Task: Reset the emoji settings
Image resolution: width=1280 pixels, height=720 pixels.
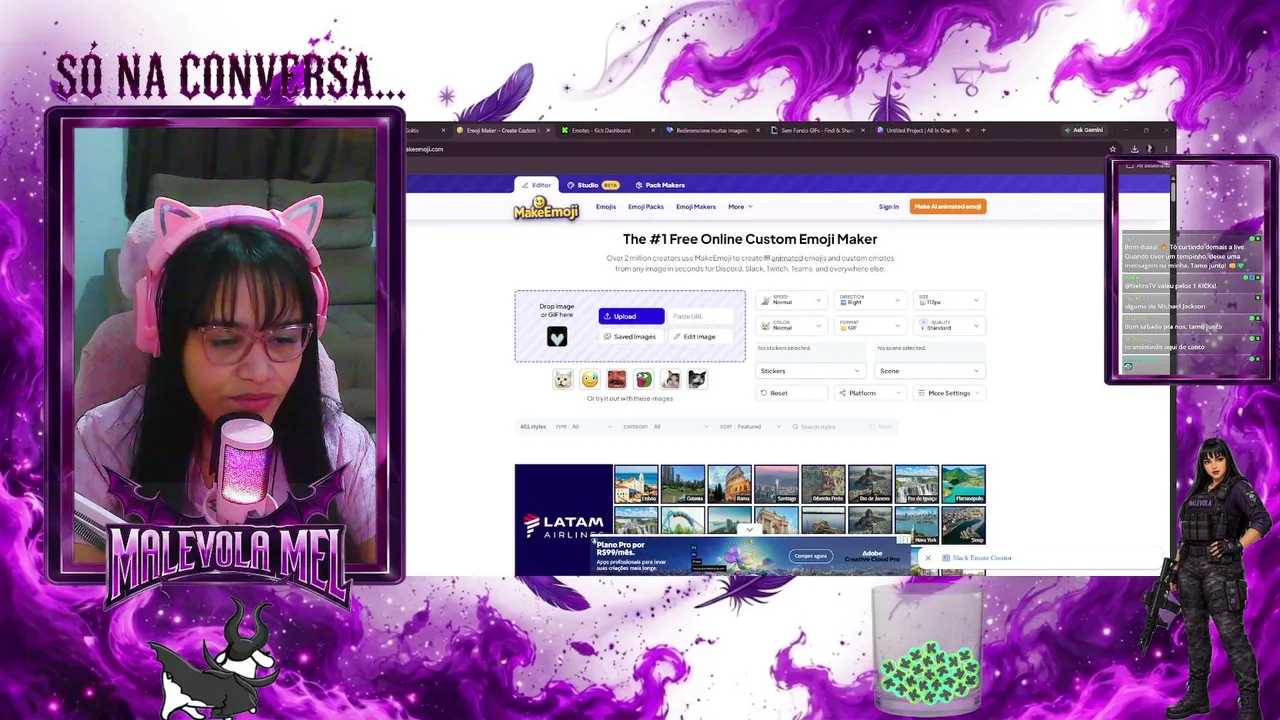Action: click(x=790, y=393)
